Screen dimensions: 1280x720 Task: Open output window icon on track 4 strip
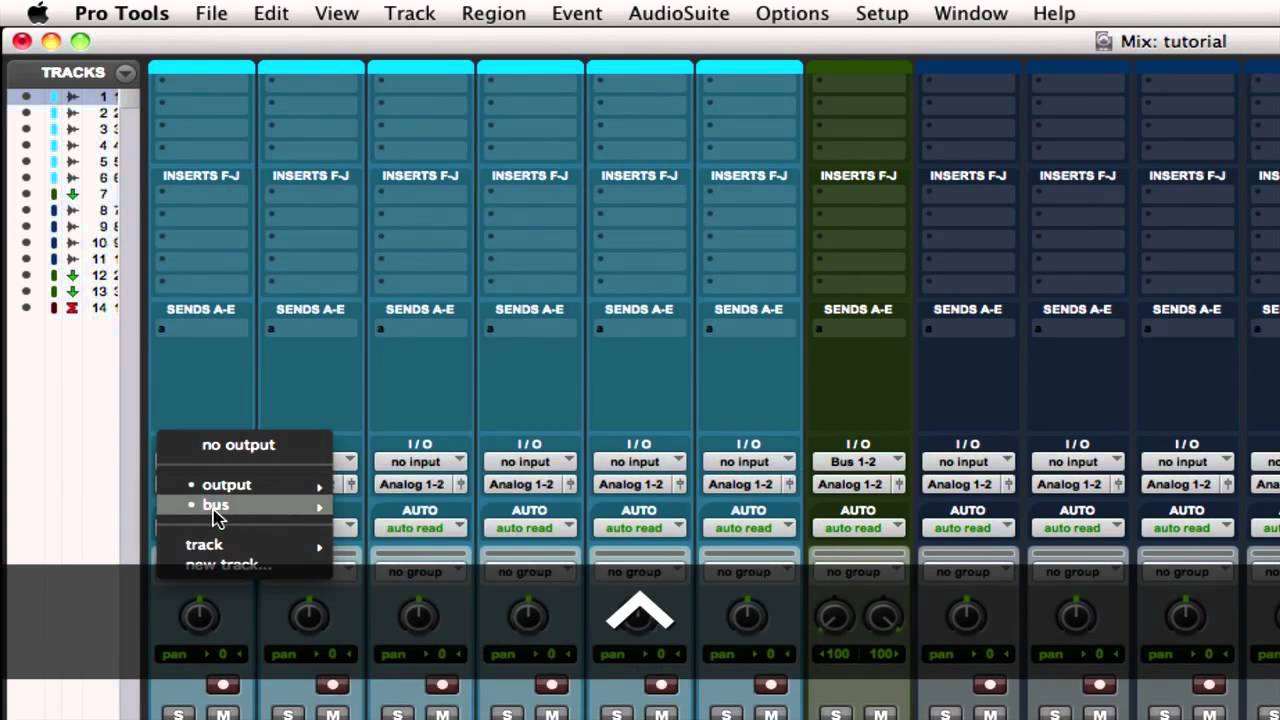click(x=571, y=484)
